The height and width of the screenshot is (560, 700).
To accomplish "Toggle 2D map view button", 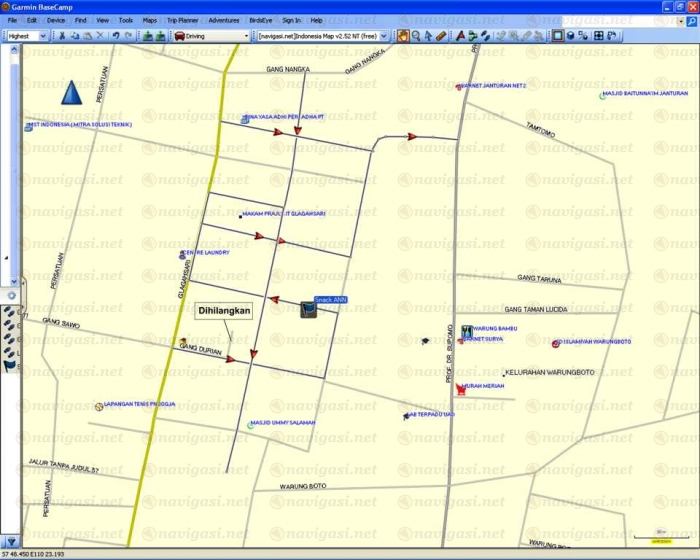I will pyautogui.click(x=558, y=36).
